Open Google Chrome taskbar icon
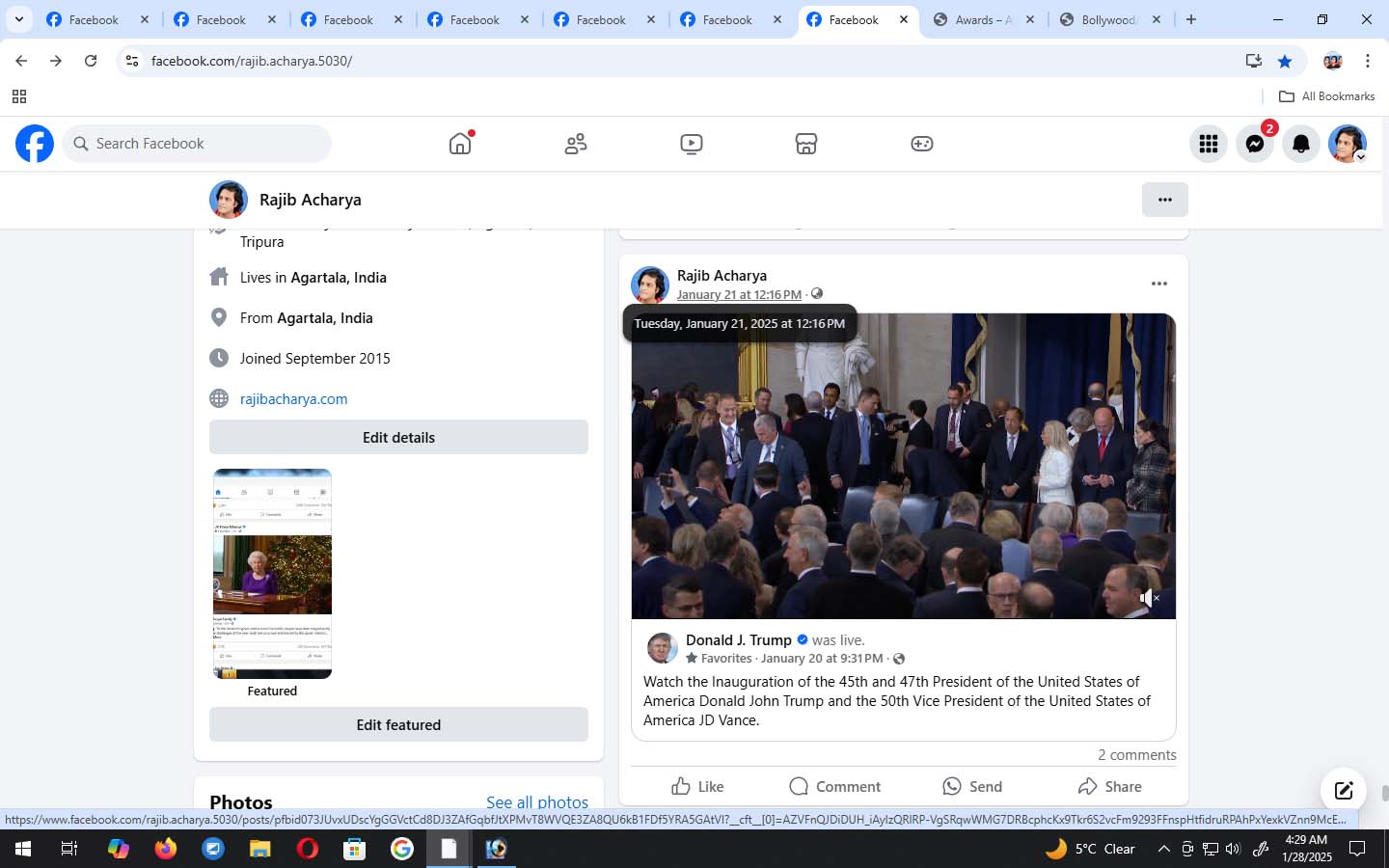1389x868 pixels. tap(402, 849)
